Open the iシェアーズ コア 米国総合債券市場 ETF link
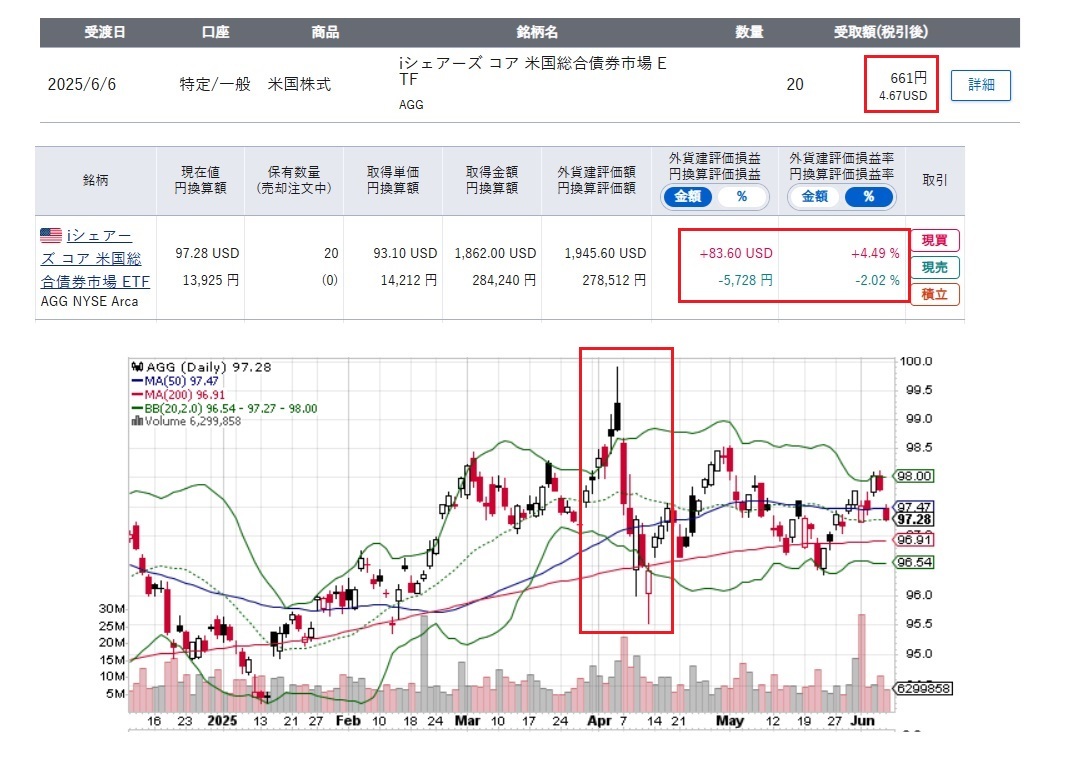Image resolution: width=1065 pixels, height=757 pixels. pos(95,258)
